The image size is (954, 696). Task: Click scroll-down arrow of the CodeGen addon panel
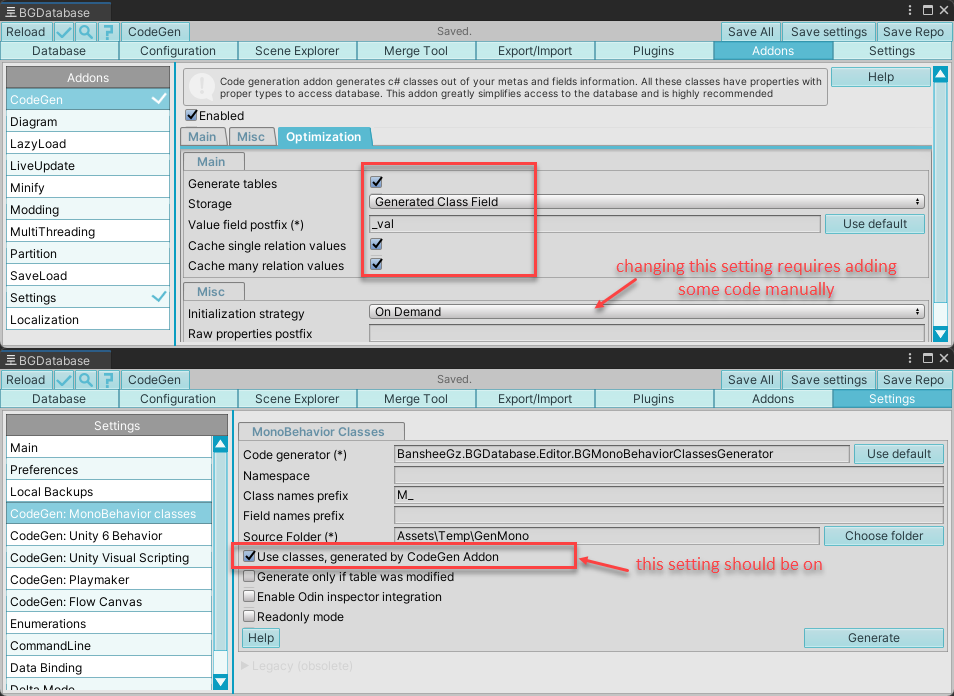[941, 333]
